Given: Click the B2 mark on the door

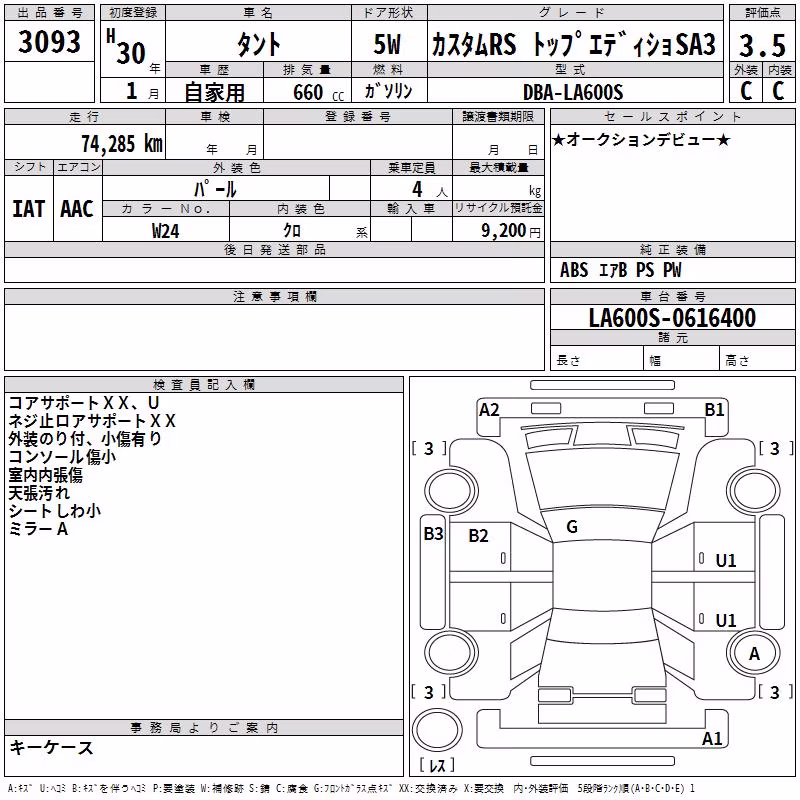Looking at the screenshot, I should 478,536.
